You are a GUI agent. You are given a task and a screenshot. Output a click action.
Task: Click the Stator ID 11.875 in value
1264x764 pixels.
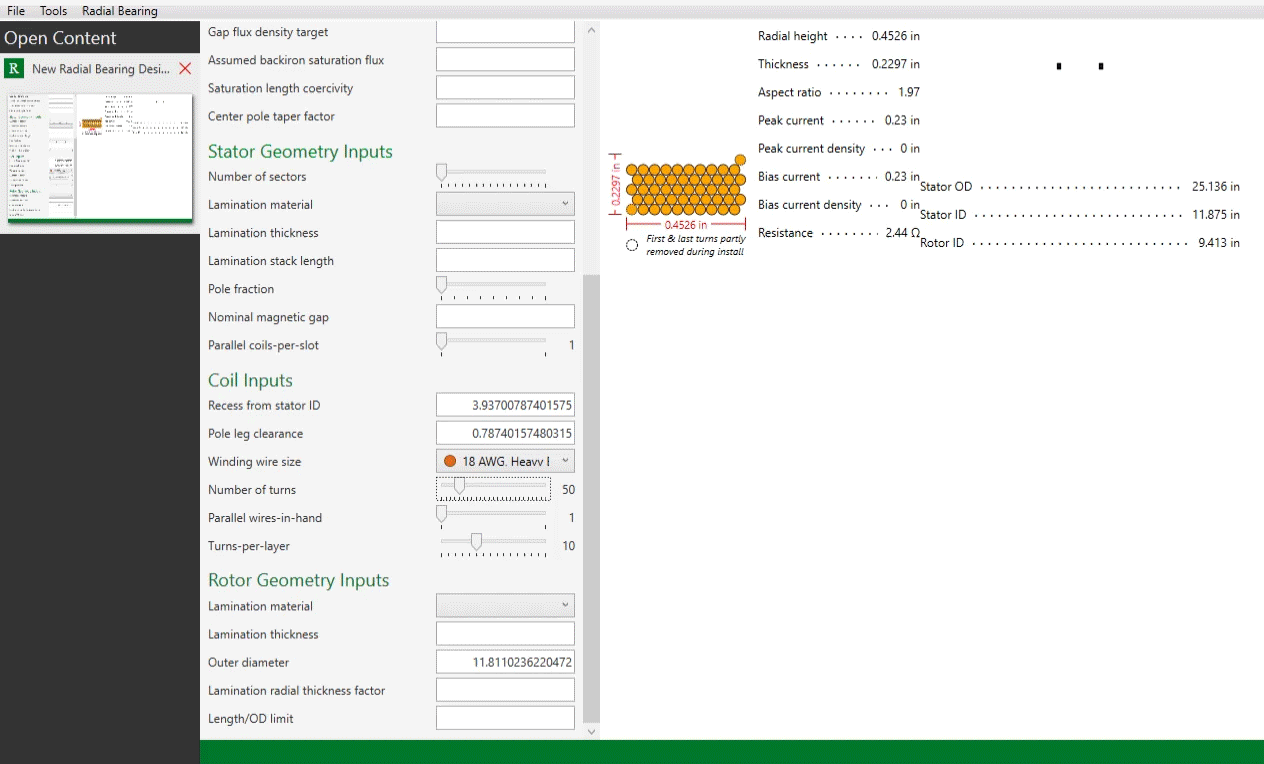click(x=1216, y=214)
